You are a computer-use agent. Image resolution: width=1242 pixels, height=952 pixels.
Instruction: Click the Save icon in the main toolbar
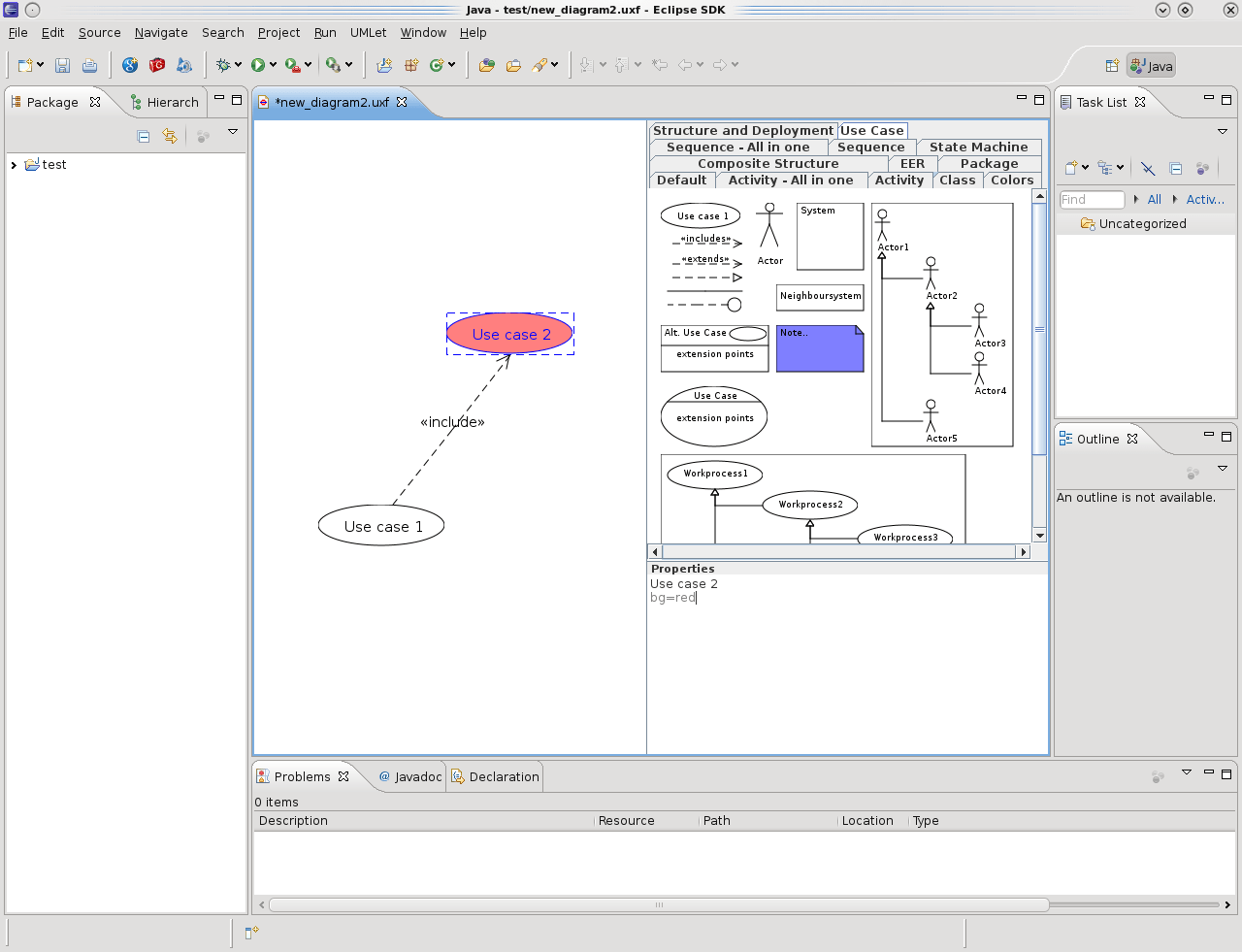click(62, 65)
